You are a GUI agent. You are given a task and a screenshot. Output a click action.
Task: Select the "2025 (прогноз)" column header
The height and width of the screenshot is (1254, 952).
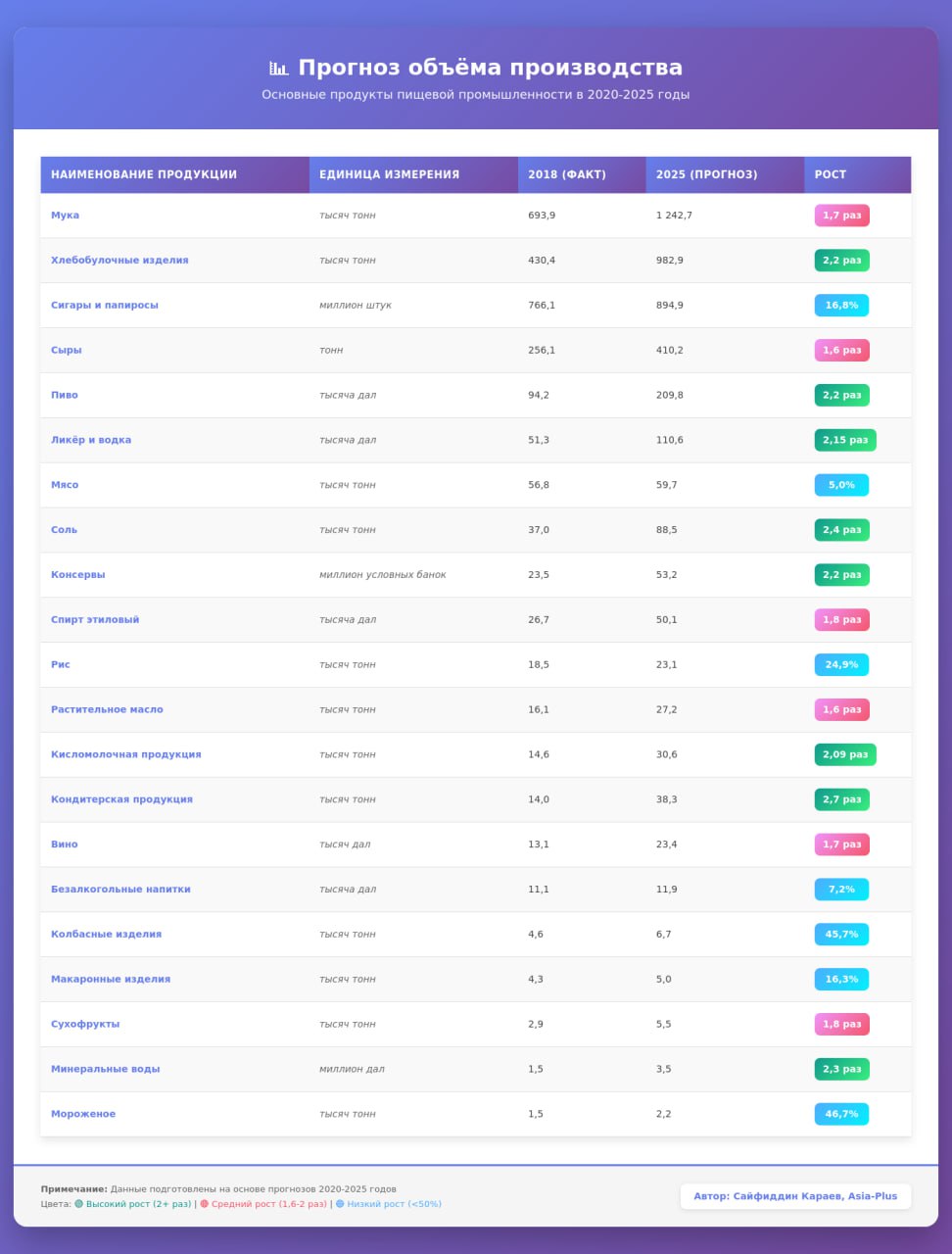coord(706,174)
